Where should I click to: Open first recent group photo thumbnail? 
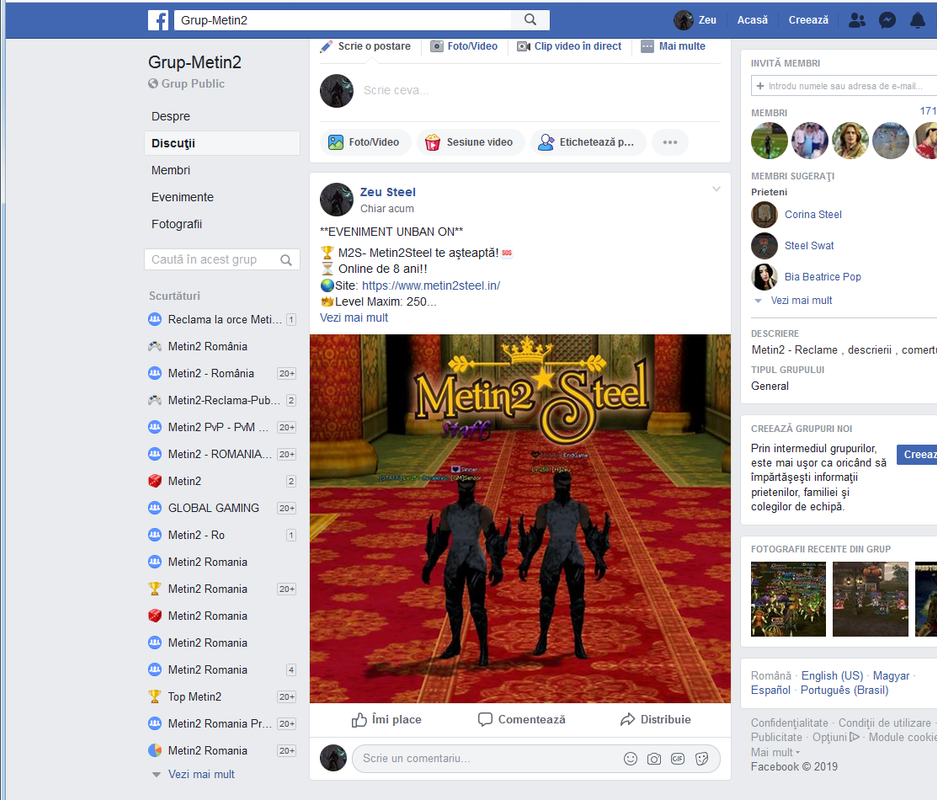(x=788, y=599)
